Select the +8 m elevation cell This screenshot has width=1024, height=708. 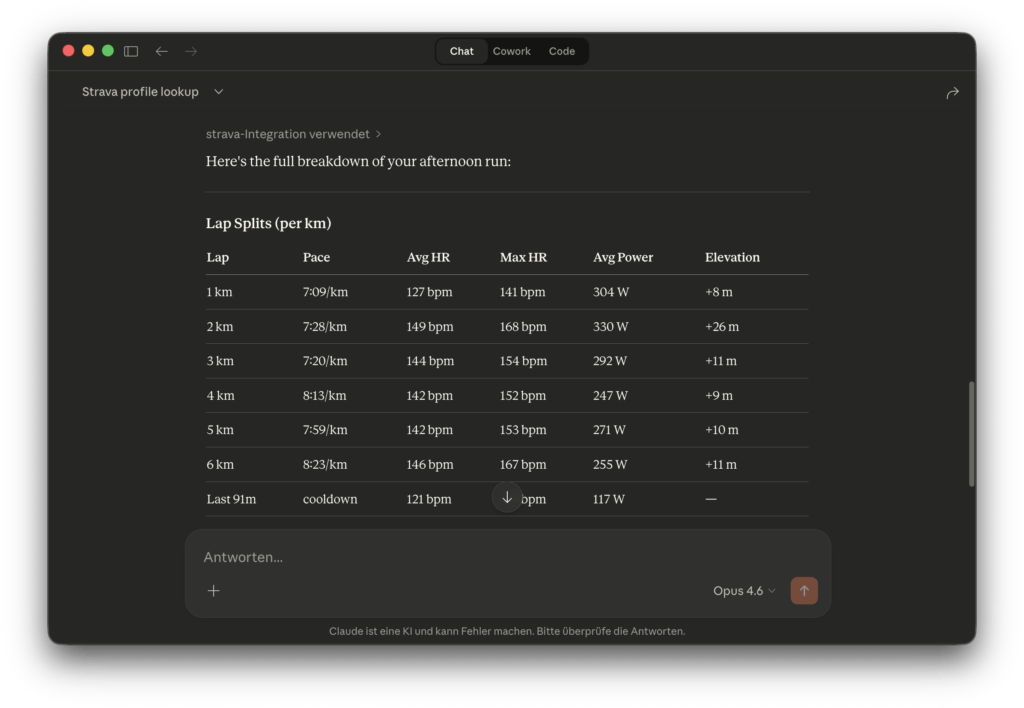tap(718, 292)
